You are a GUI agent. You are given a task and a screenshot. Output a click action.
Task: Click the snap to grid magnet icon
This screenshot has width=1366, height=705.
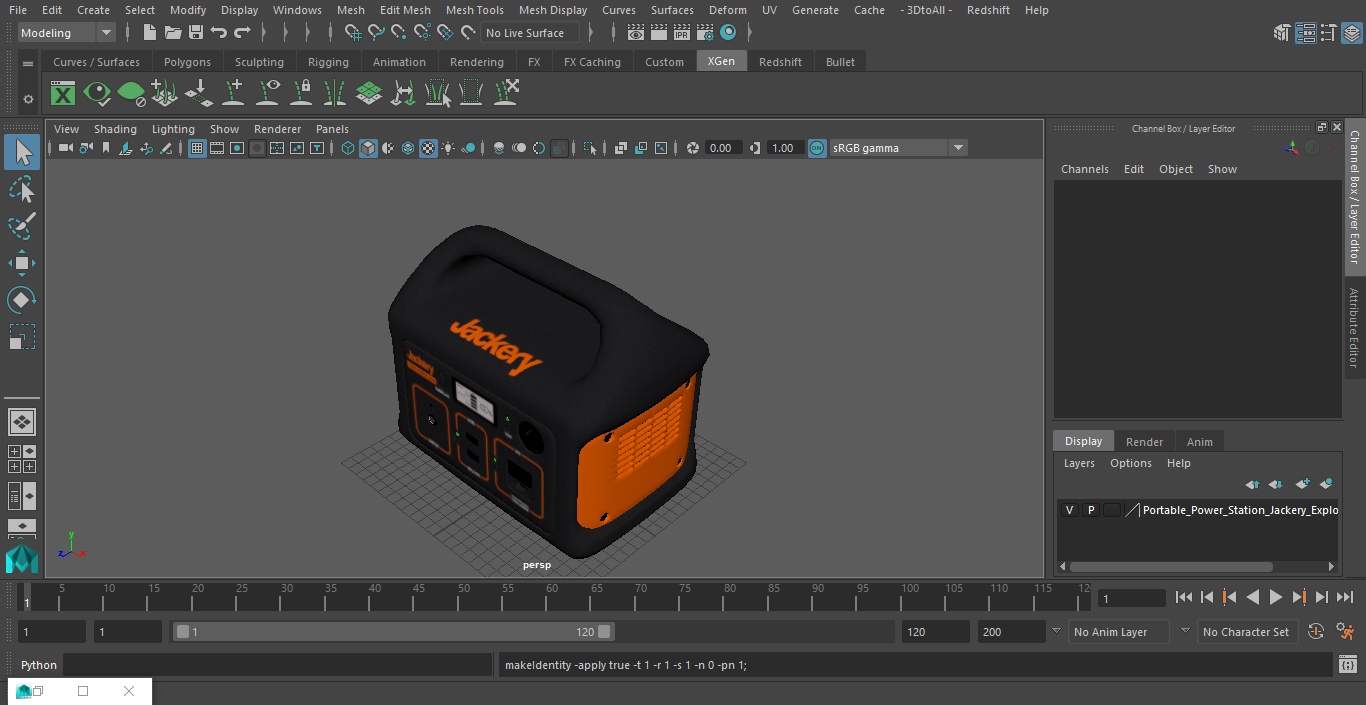coord(353,33)
